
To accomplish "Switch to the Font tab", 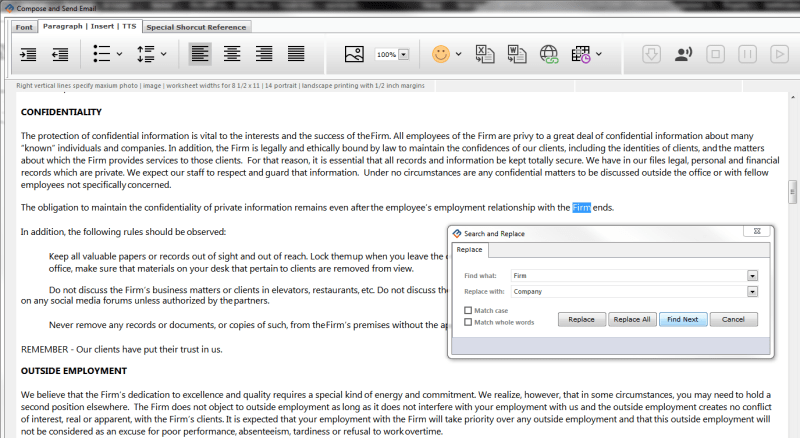I will tap(24, 27).
